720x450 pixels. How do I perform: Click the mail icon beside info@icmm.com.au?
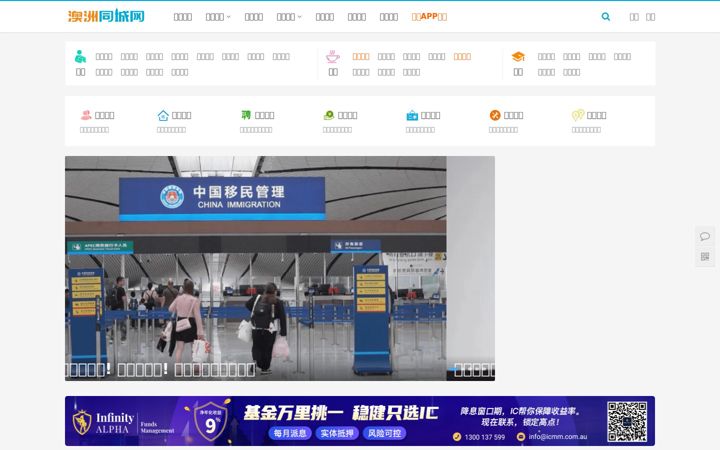tap(521, 437)
